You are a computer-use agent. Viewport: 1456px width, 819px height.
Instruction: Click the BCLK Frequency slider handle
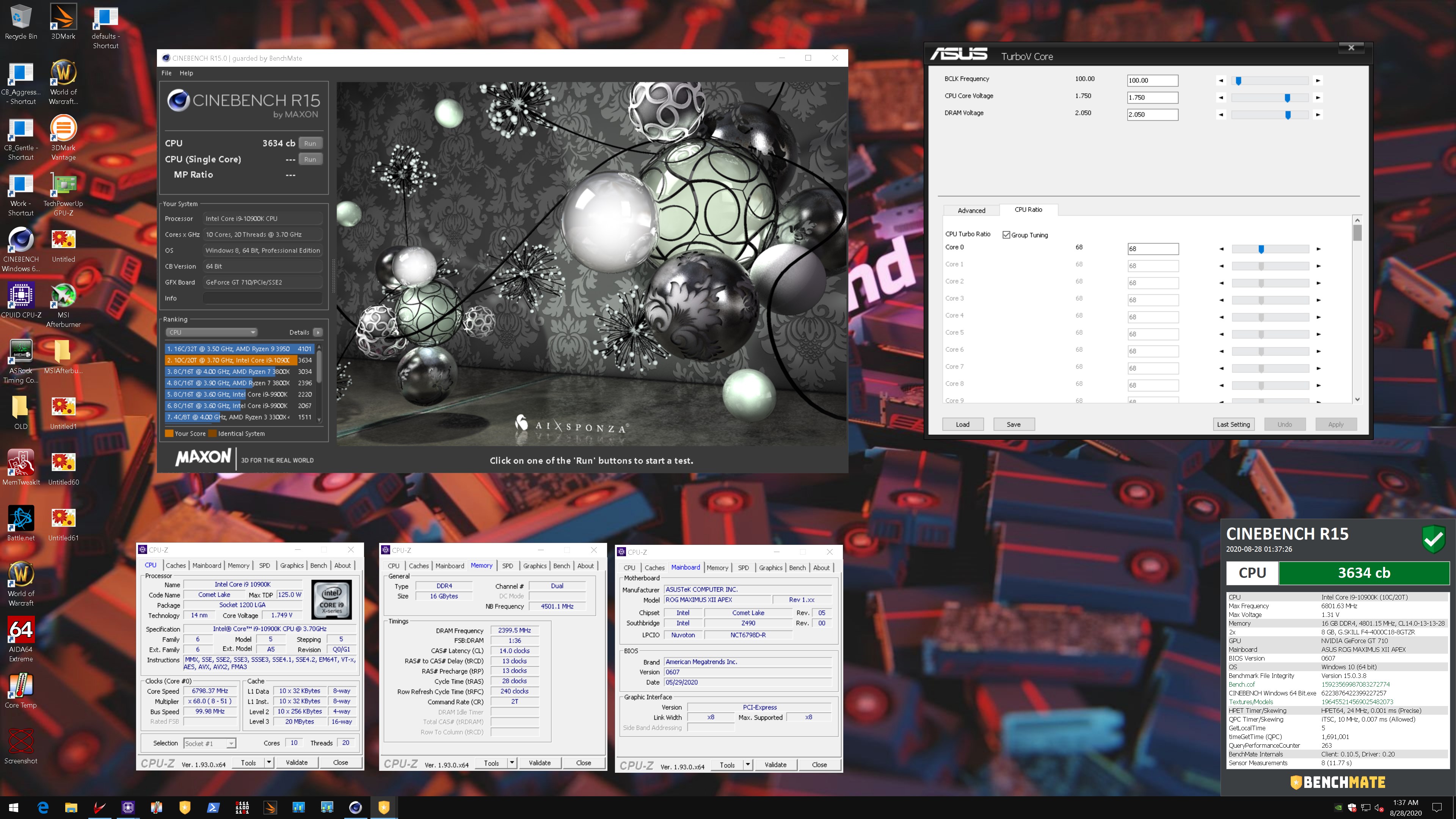tap(1238, 81)
